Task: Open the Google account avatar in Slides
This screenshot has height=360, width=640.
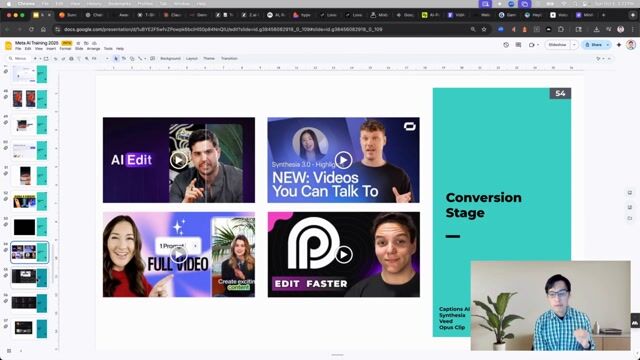Action: 631,45
